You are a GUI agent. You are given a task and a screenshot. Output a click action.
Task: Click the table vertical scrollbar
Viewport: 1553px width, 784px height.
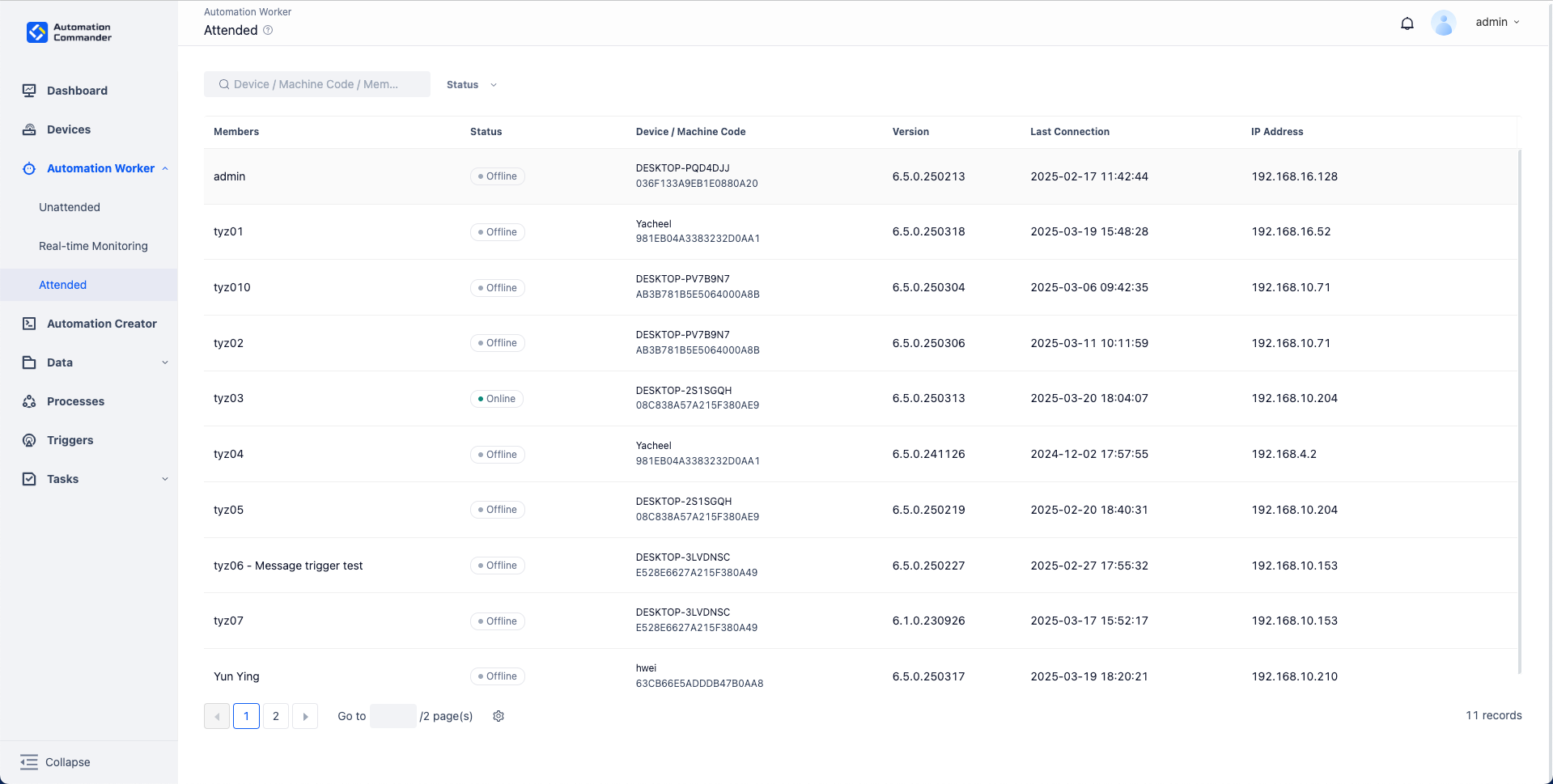1520,411
